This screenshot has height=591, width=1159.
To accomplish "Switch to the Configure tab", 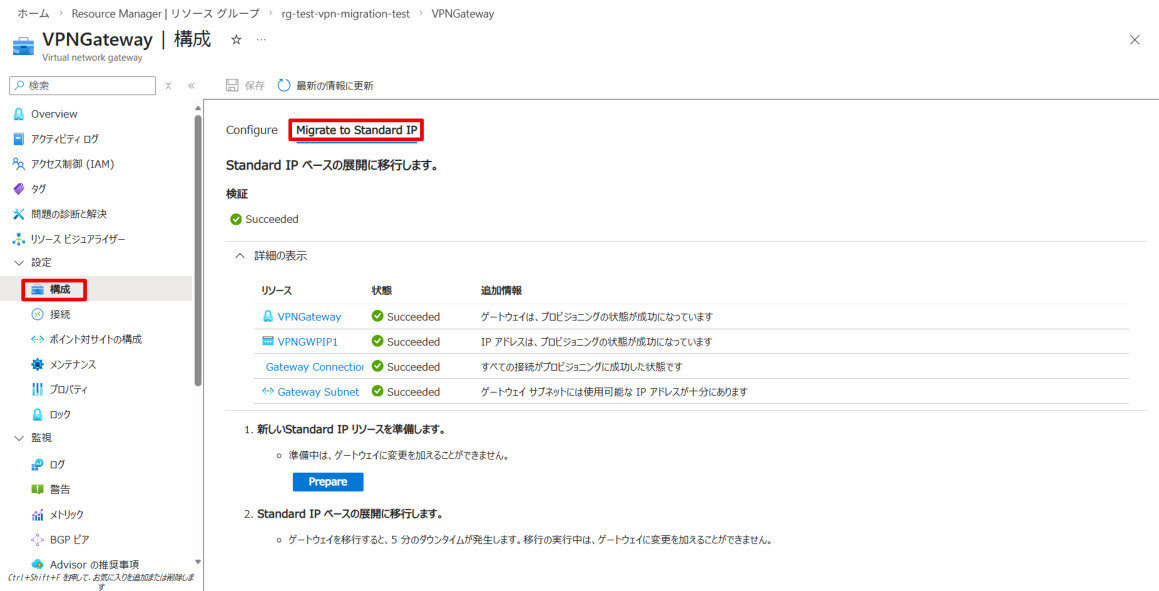I will (251, 130).
